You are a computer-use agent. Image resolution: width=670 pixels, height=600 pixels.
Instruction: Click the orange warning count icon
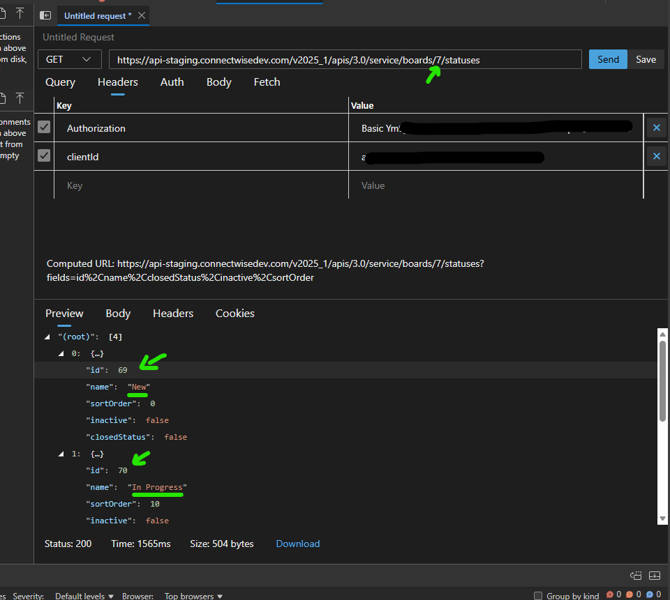629,594
